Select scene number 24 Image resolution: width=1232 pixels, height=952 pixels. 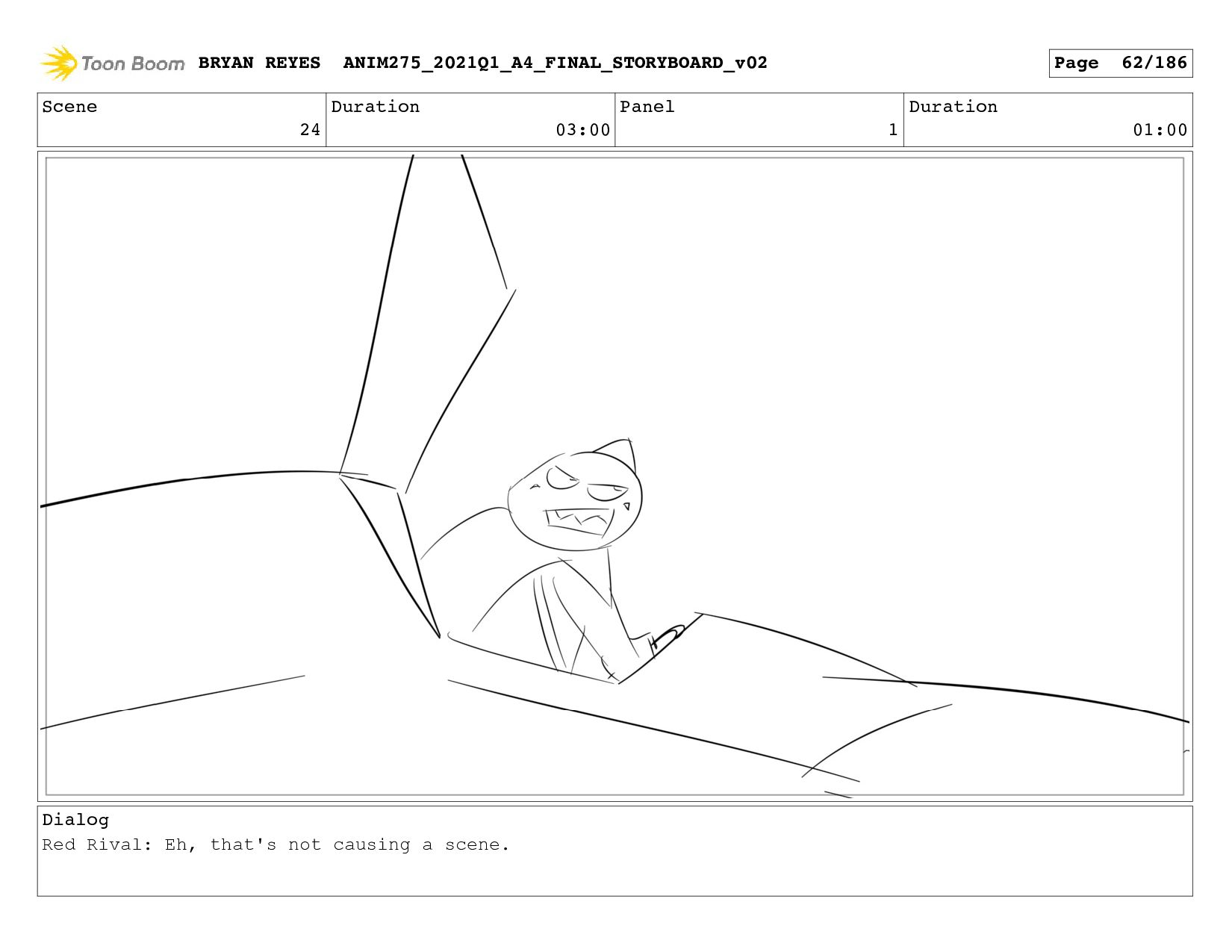[x=310, y=130]
